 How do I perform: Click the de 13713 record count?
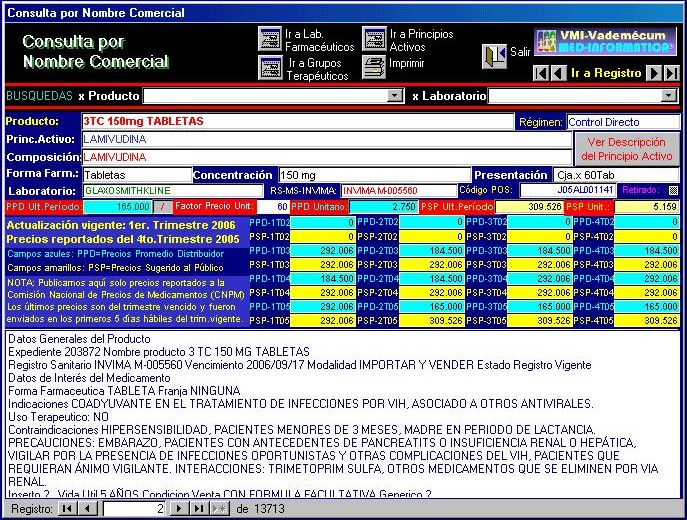point(260,509)
